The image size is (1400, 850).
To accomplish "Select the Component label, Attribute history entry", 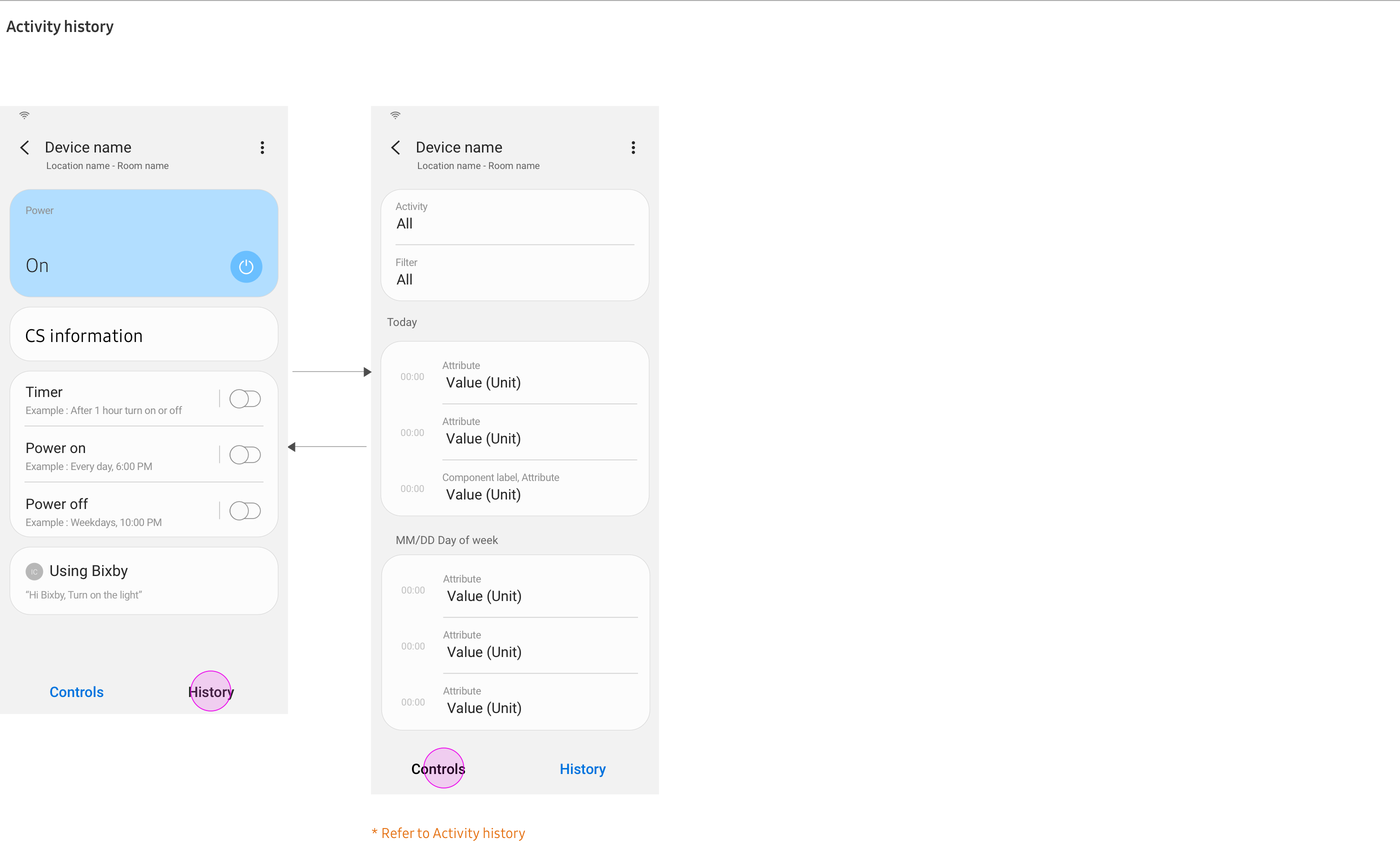I will tap(514, 487).
